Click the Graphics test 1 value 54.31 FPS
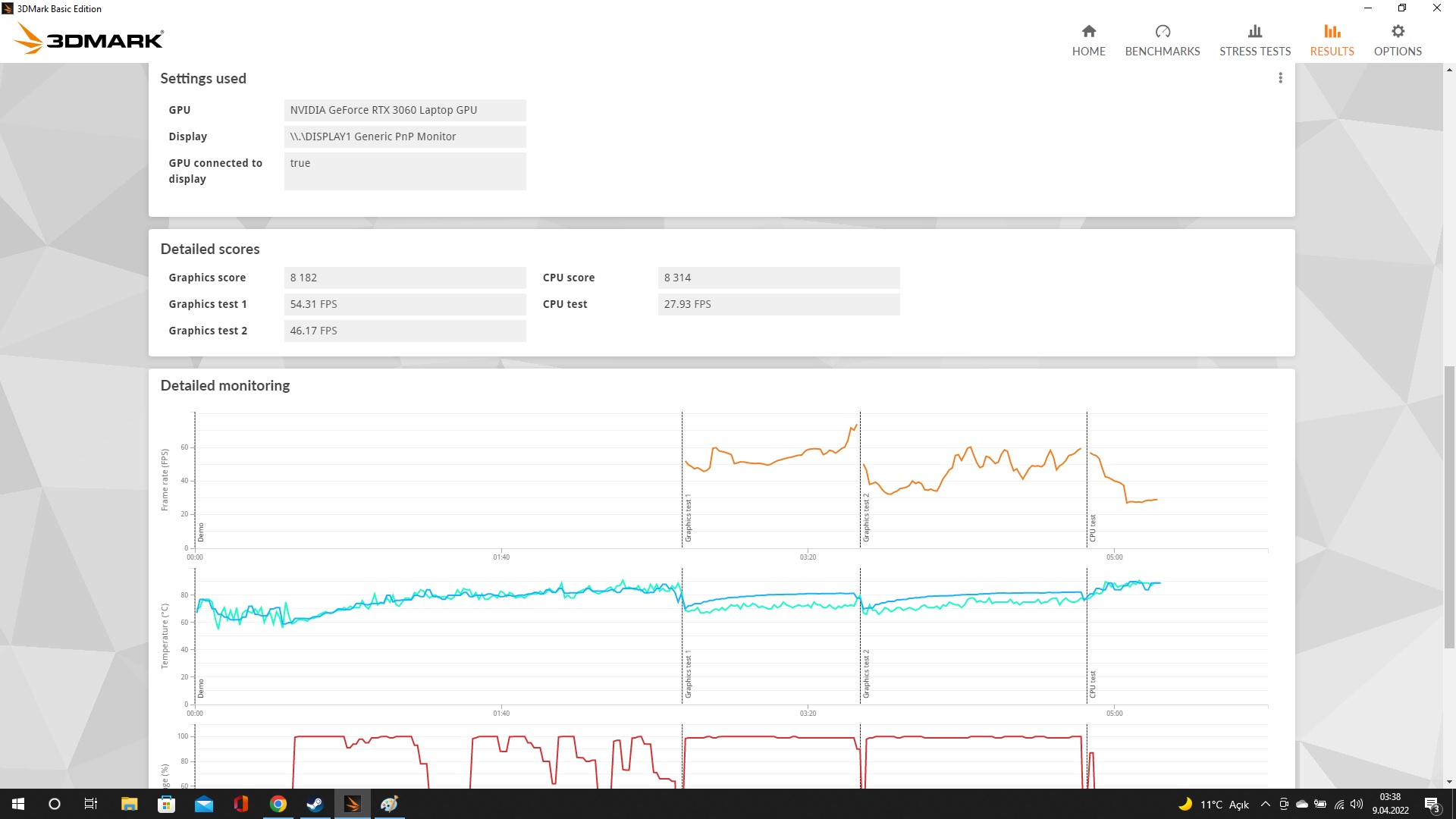This screenshot has height=819, width=1456. pyautogui.click(x=405, y=304)
